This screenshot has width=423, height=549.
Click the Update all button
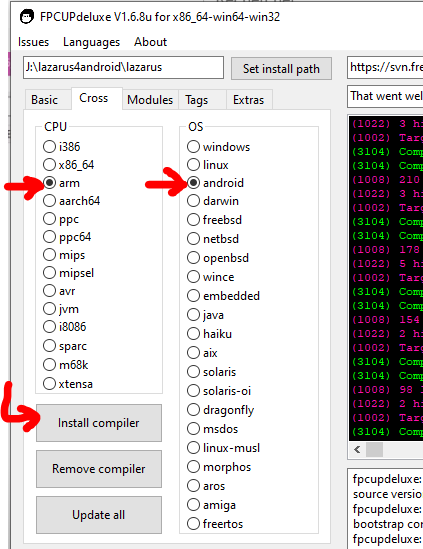pos(99,515)
